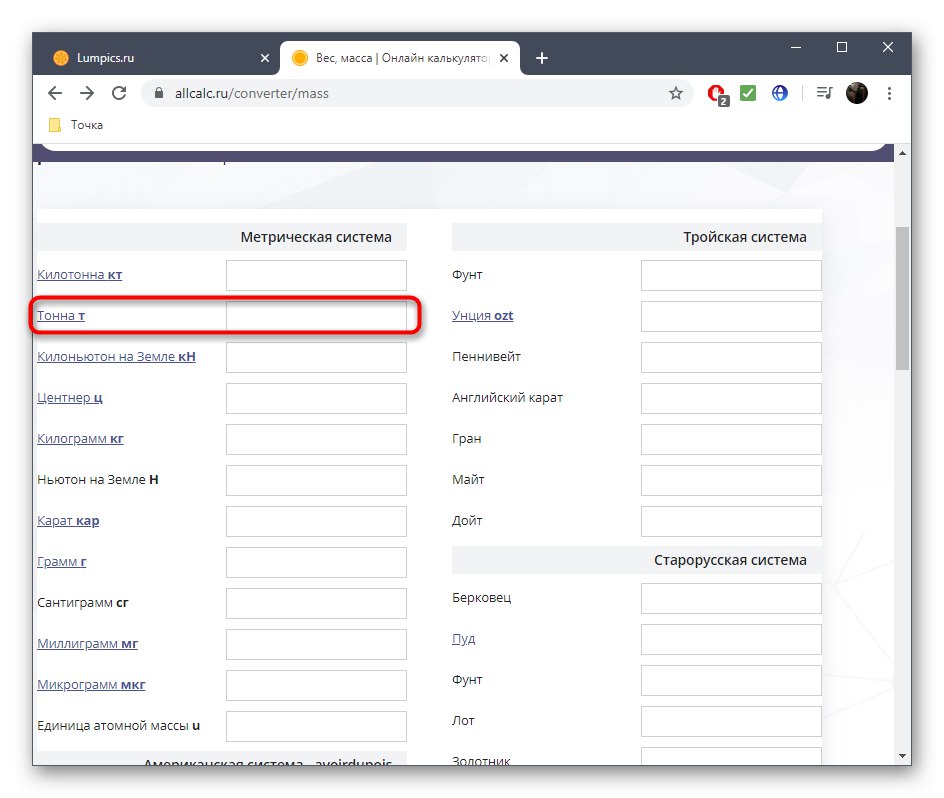Viewport: 944px width, 798px height.
Task: Focus the Гран input field
Action: [731, 439]
